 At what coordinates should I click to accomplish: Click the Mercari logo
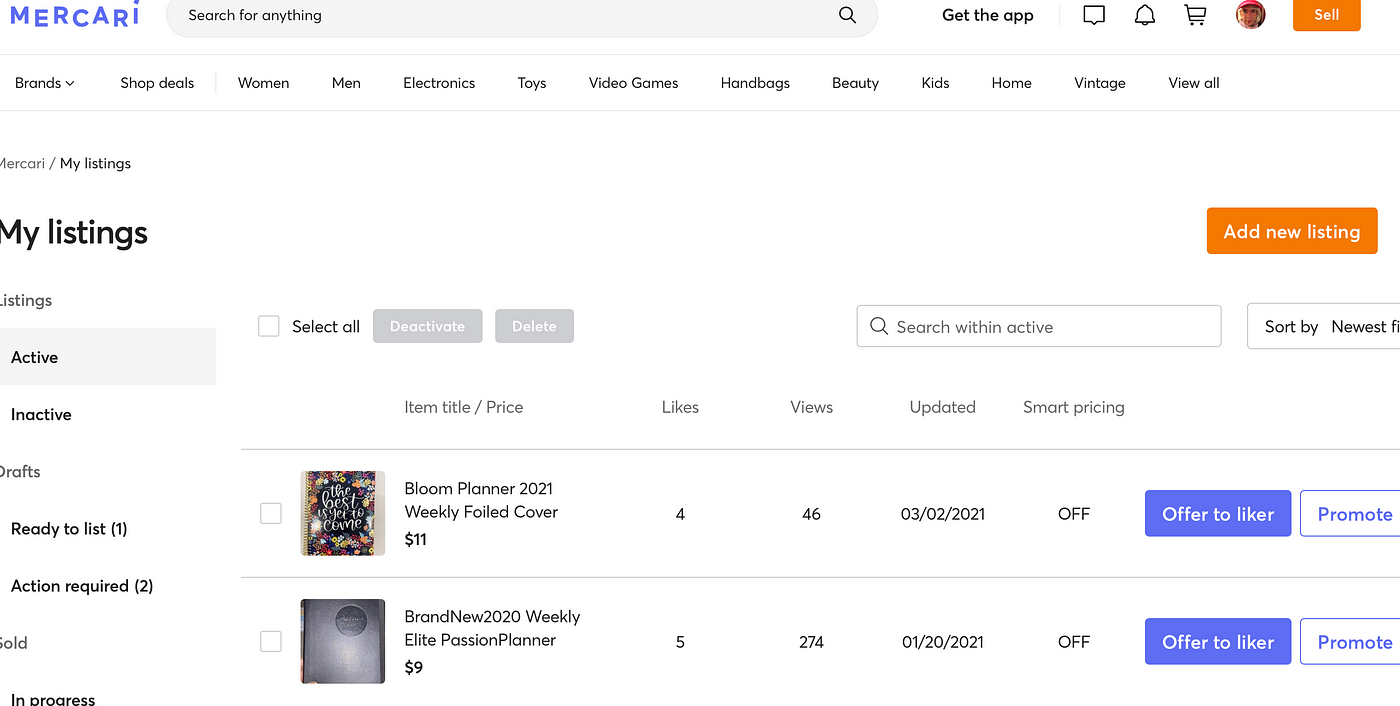(74, 14)
